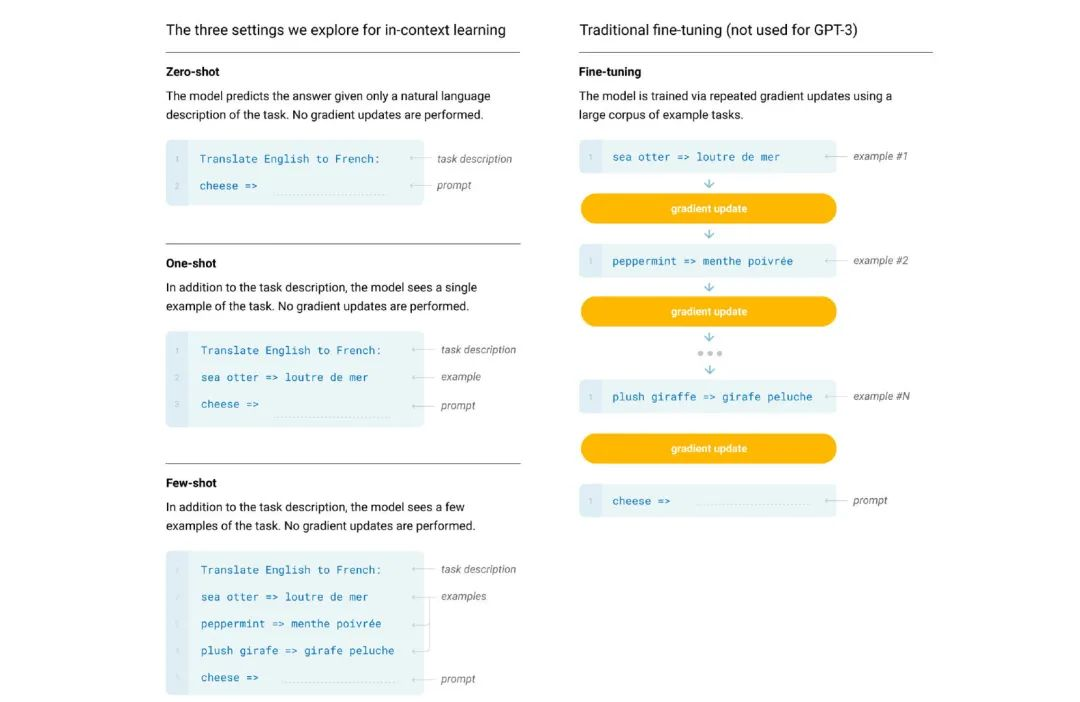Click the first yellow gradient update button
Viewport: 1080px width, 702px height.
708,208
